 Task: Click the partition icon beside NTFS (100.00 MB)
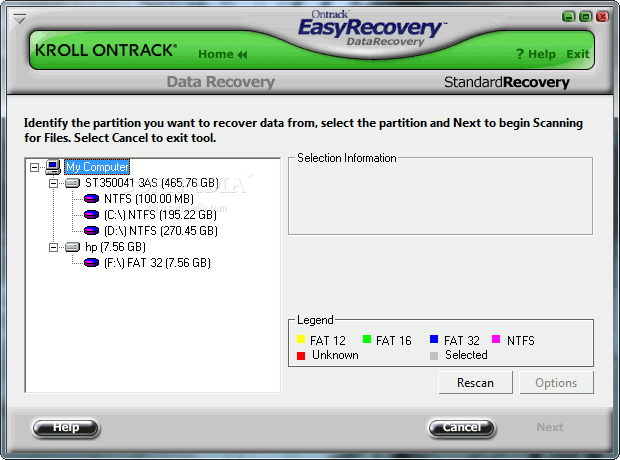tap(91, 199)
